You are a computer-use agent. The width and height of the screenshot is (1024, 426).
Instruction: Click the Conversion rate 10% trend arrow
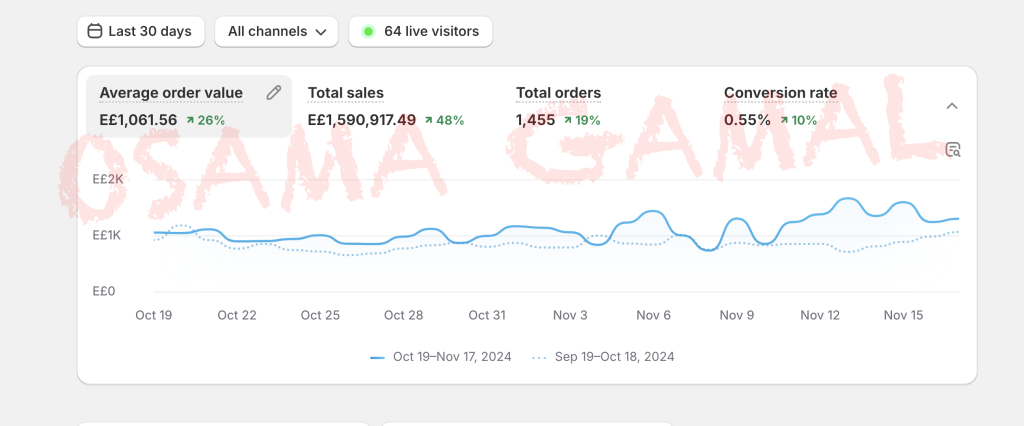pos(785,120)
